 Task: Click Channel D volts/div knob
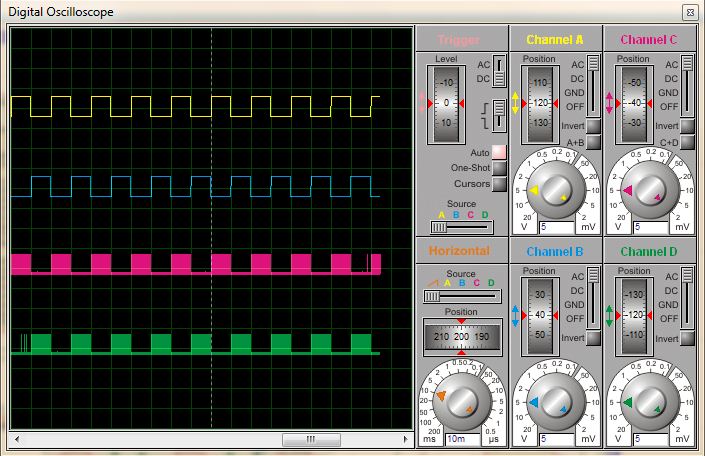point(650,402)
